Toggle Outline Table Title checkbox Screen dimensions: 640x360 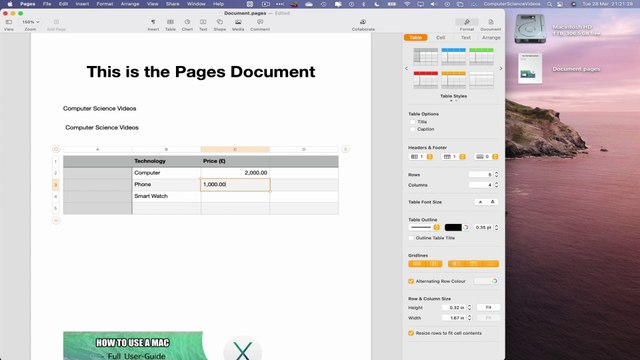411,238
